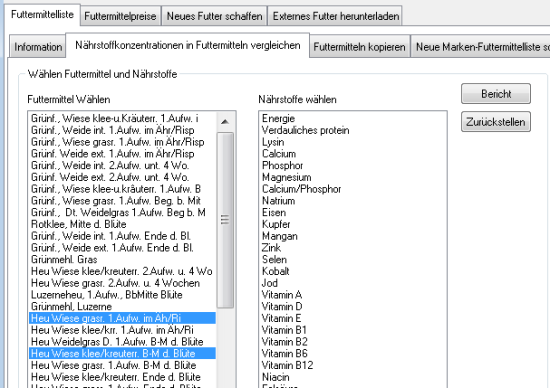Open the Externes Futter herunterladen tab
550x388 pixels.
pyautogui.click(x=335, y=16)
